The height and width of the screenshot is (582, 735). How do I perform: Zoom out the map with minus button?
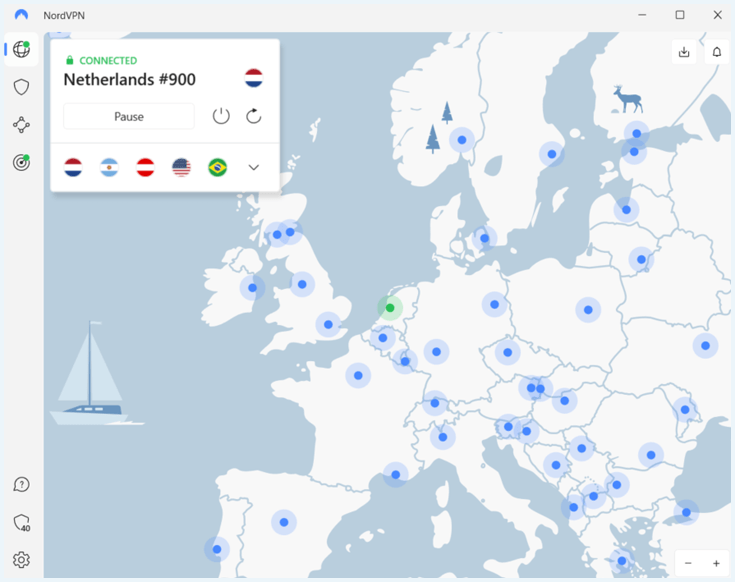pos(688,563)
